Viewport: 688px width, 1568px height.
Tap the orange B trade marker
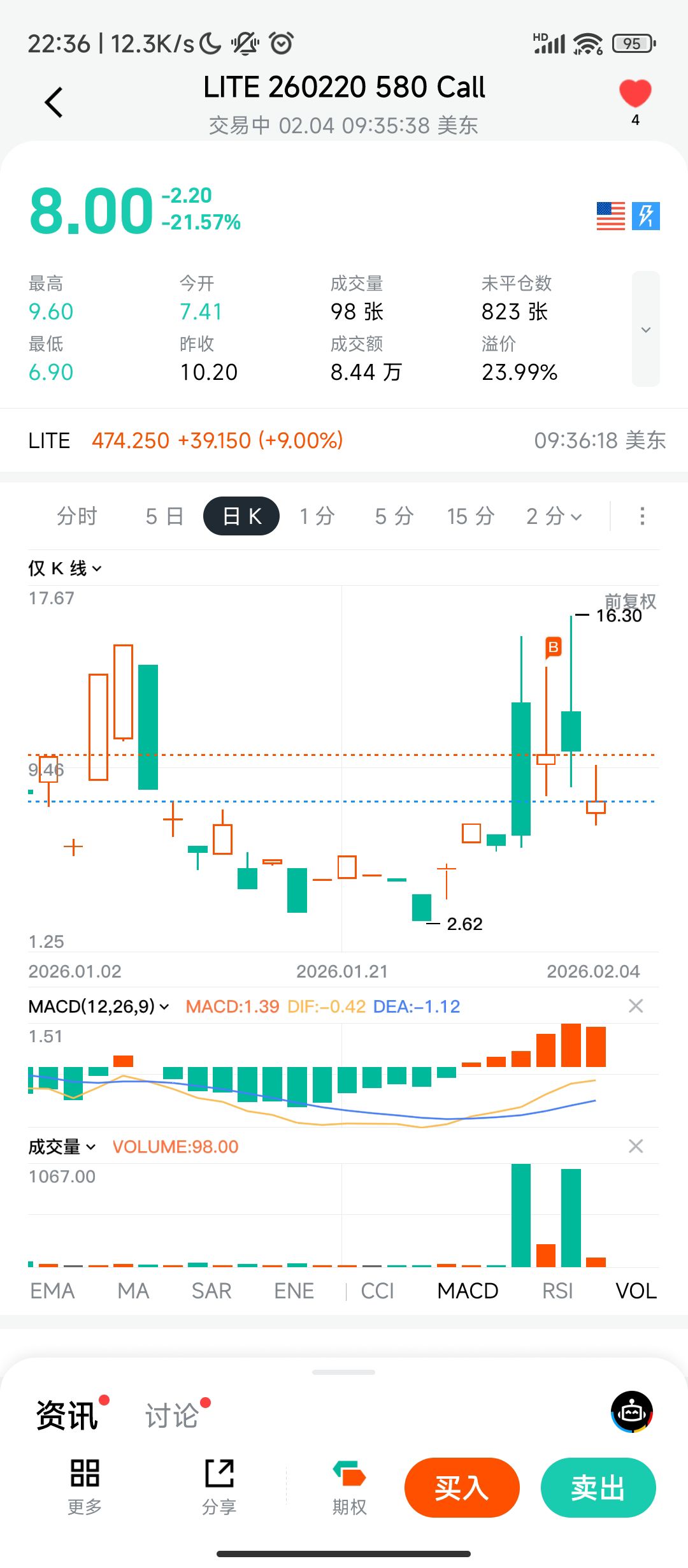pyautogui.click(x=553, y=648)
